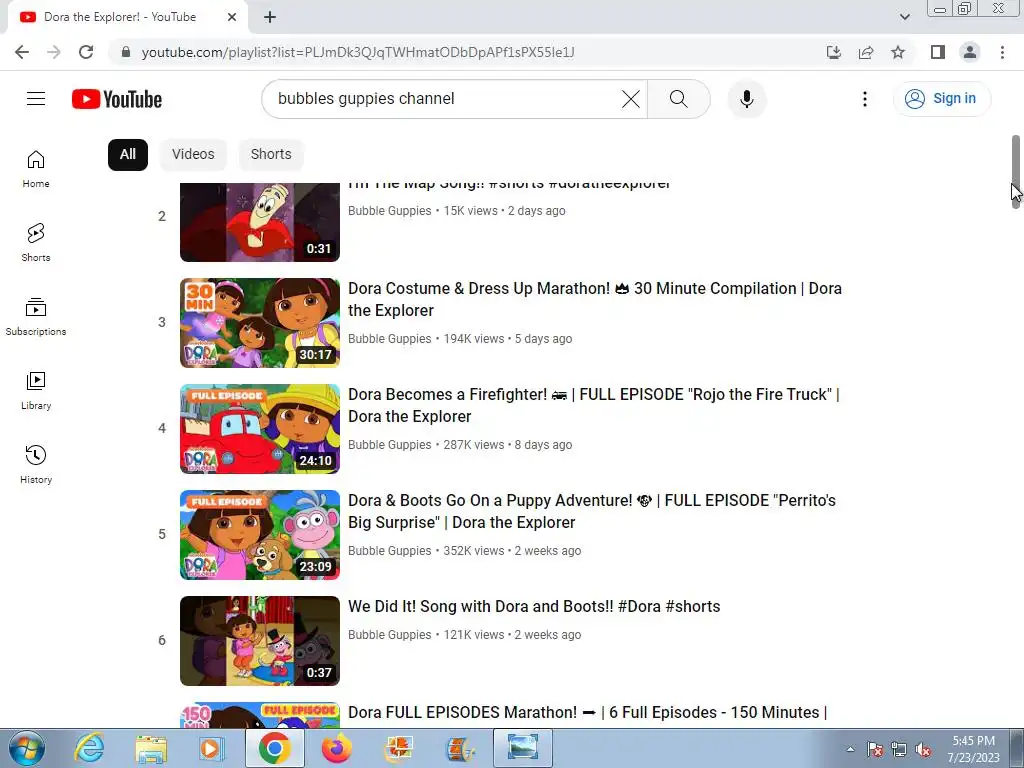Select the All filter chip

pyautogui.click(x=127, y=154)
